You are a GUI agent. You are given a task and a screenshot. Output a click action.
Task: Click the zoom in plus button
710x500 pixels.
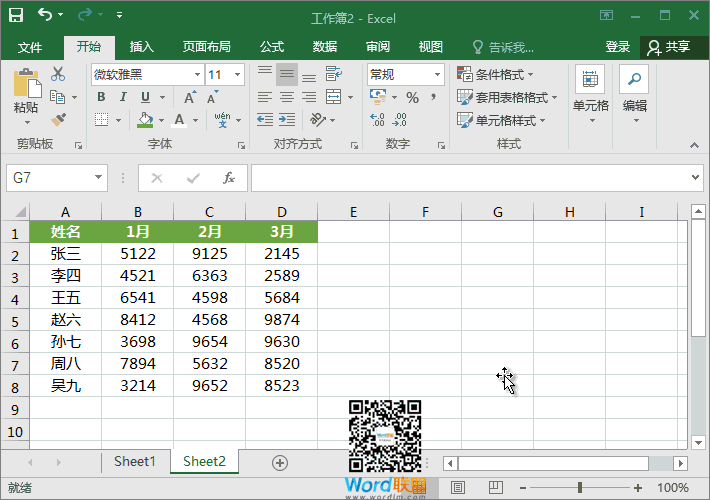point(638,488)
